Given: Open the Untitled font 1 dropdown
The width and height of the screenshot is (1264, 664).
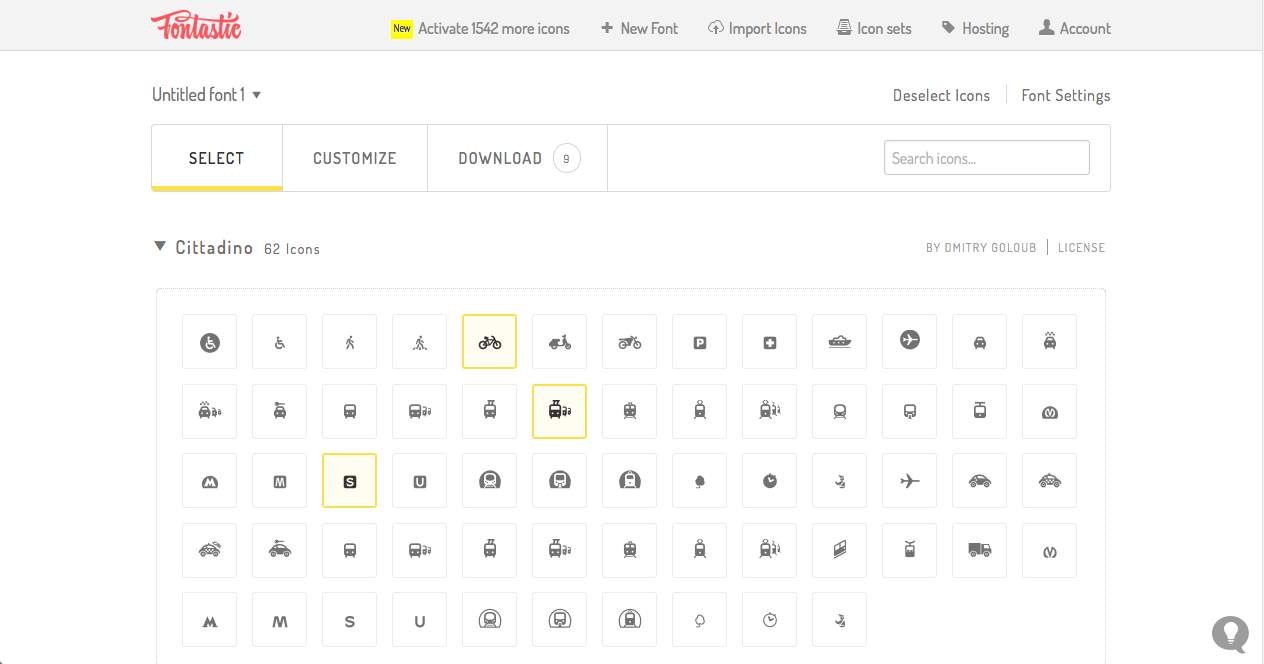Looking at the screenshot, I should [x=207, y=94].
